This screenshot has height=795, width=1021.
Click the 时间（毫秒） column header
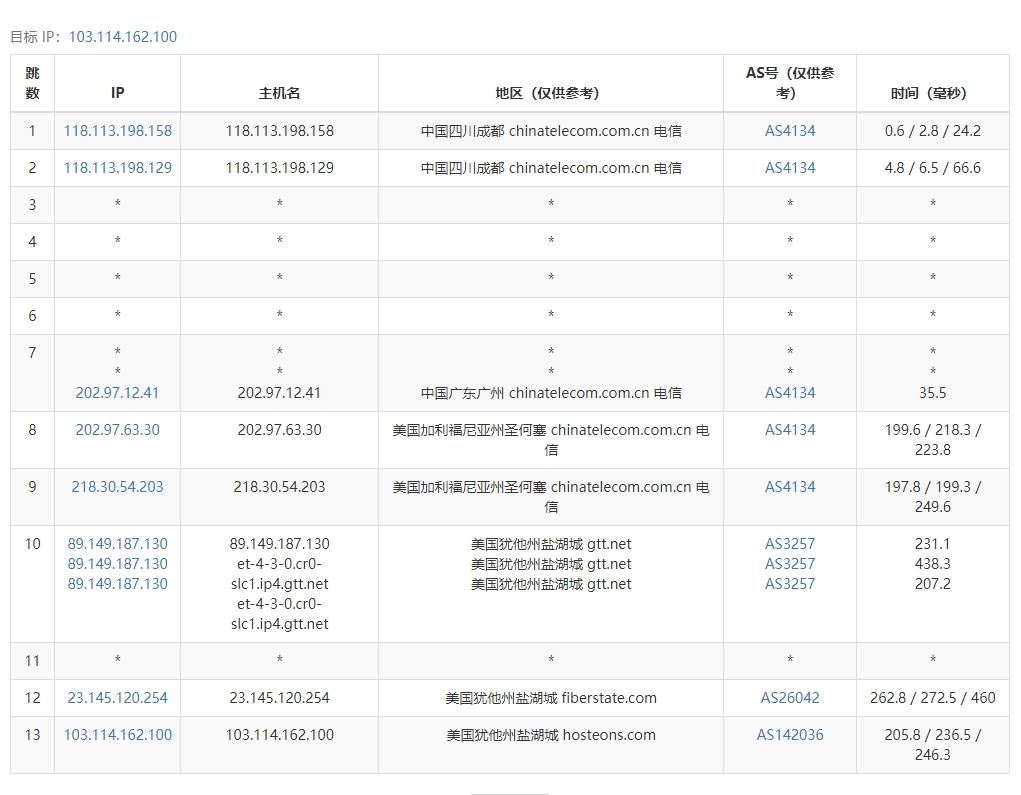932,93
